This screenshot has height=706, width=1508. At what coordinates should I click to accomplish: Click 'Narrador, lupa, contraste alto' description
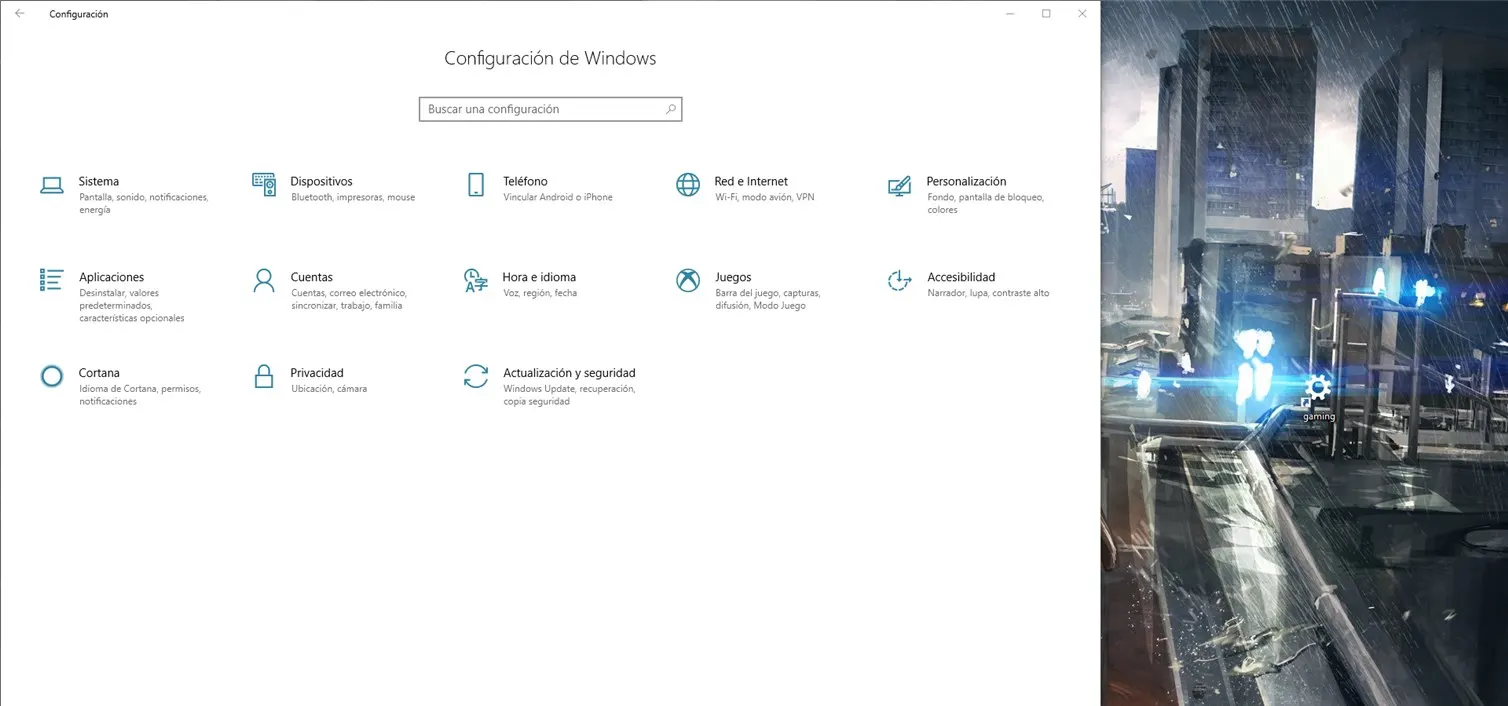click(988, 293)
